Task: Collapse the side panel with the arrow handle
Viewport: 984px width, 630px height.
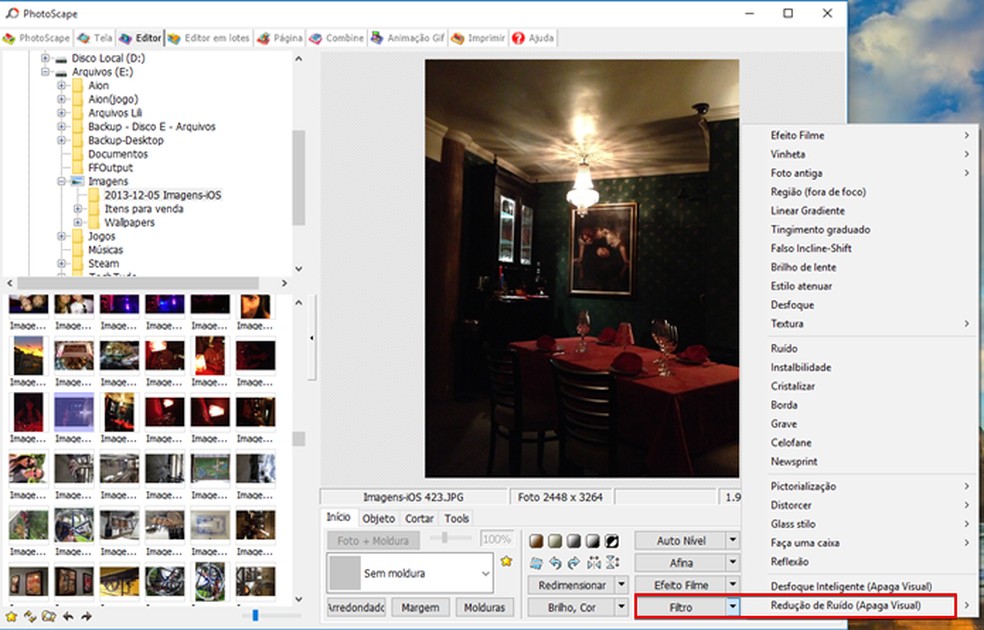Action: point(312,338)
